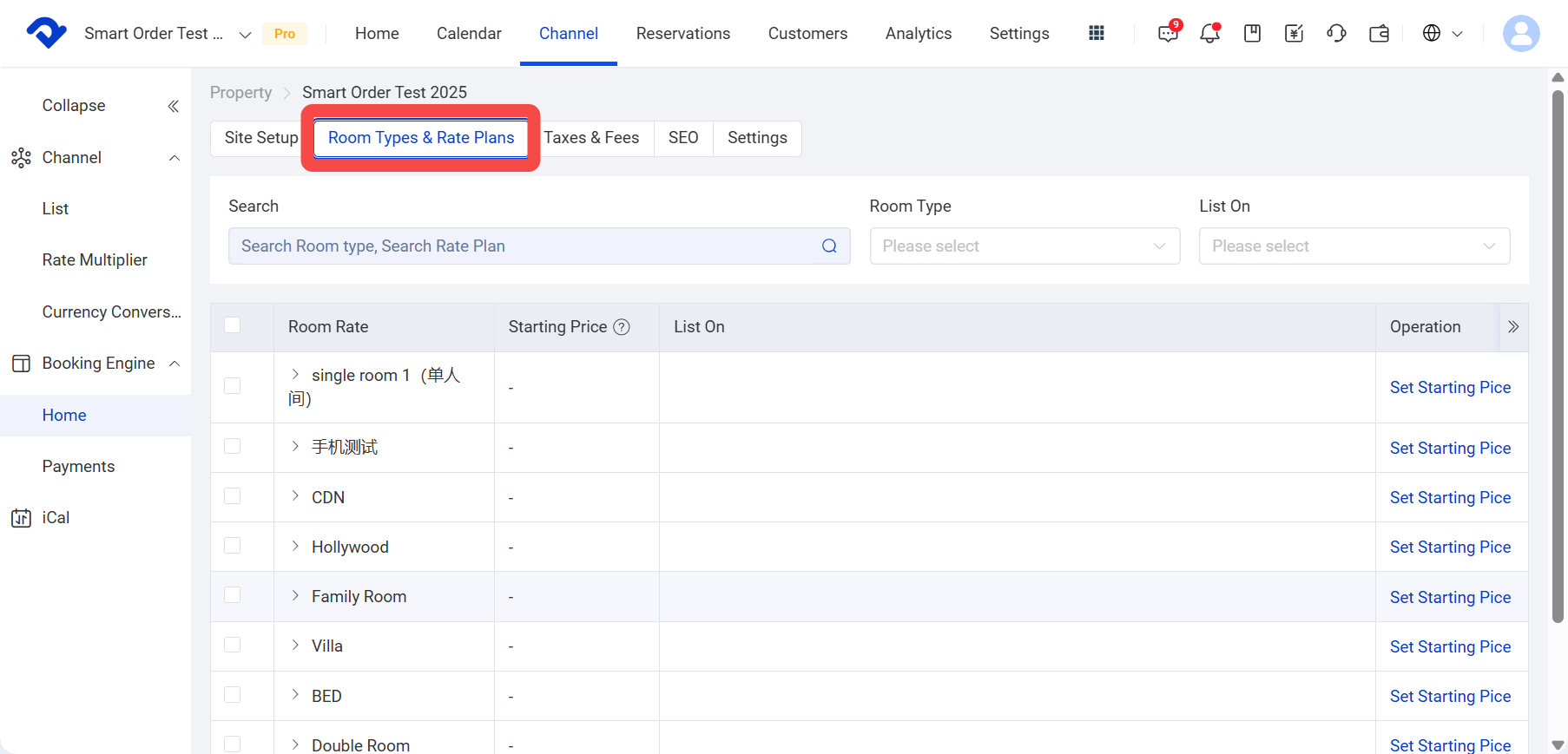1568x754 pixels.
Task: Open the SEO tab
Action: (x=683, y=138)
